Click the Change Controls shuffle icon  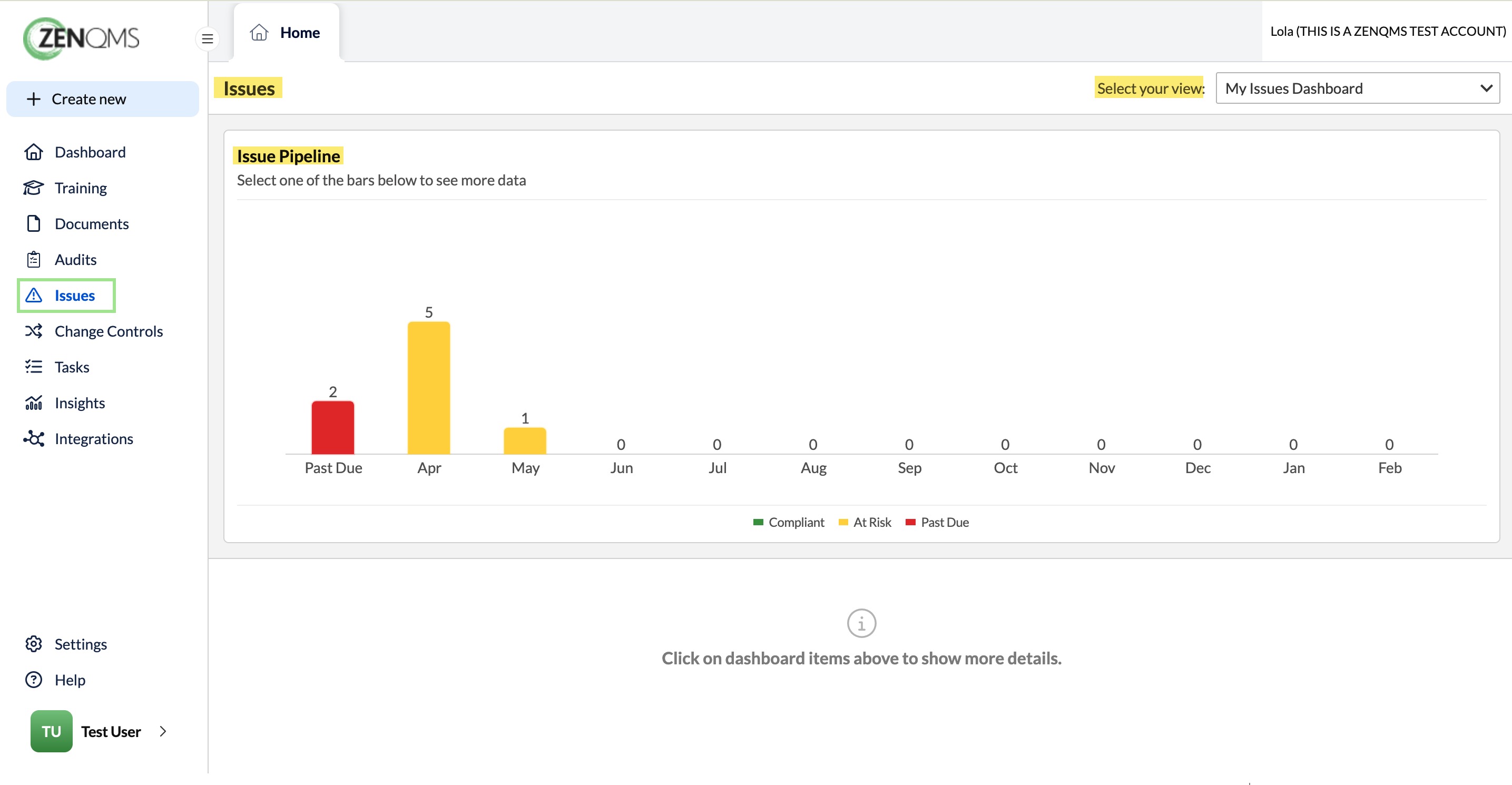coord(34,331)
